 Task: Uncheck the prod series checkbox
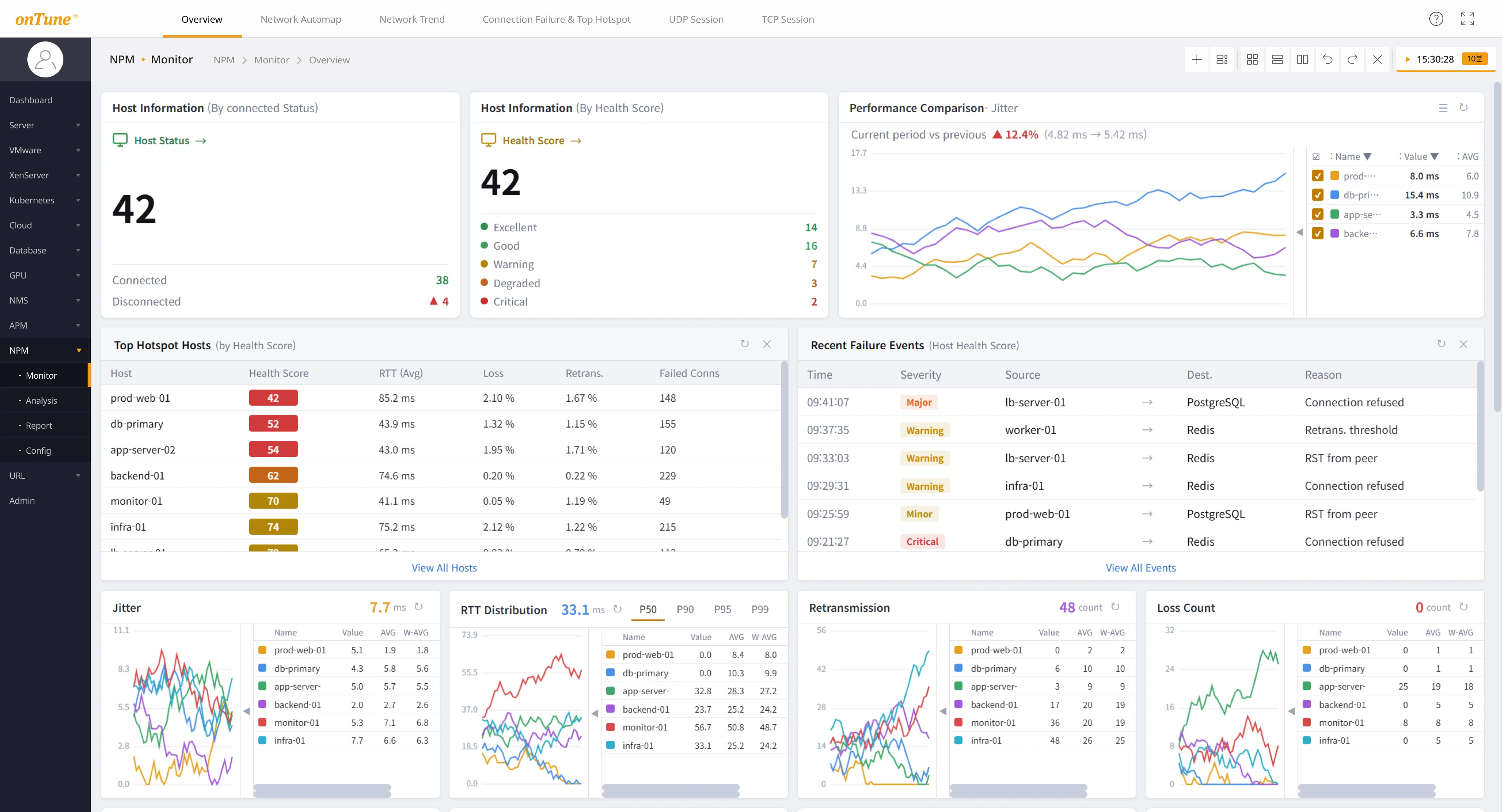tap(1317, 176)
